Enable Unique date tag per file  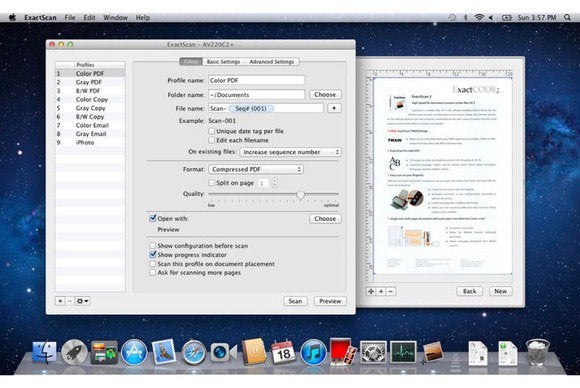click(x=212, y=131)
